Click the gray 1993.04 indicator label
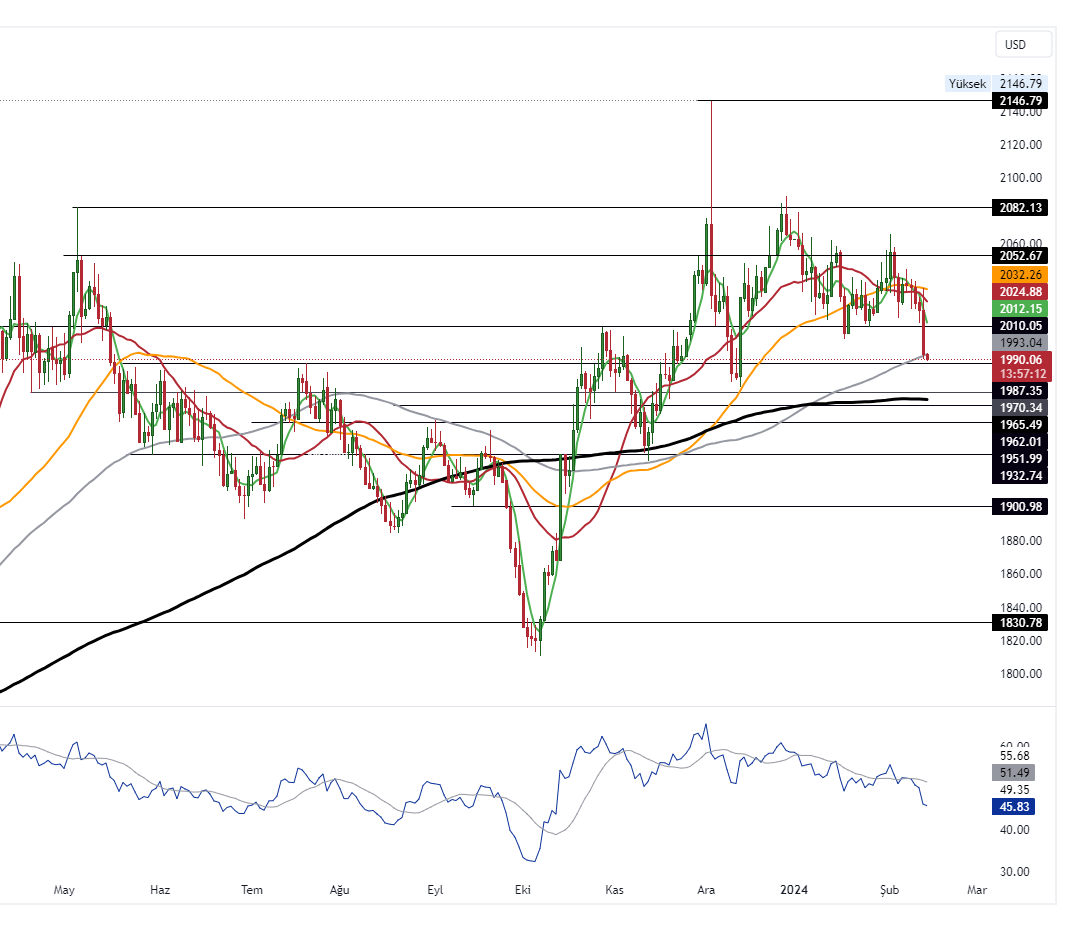 point(1020,343)
